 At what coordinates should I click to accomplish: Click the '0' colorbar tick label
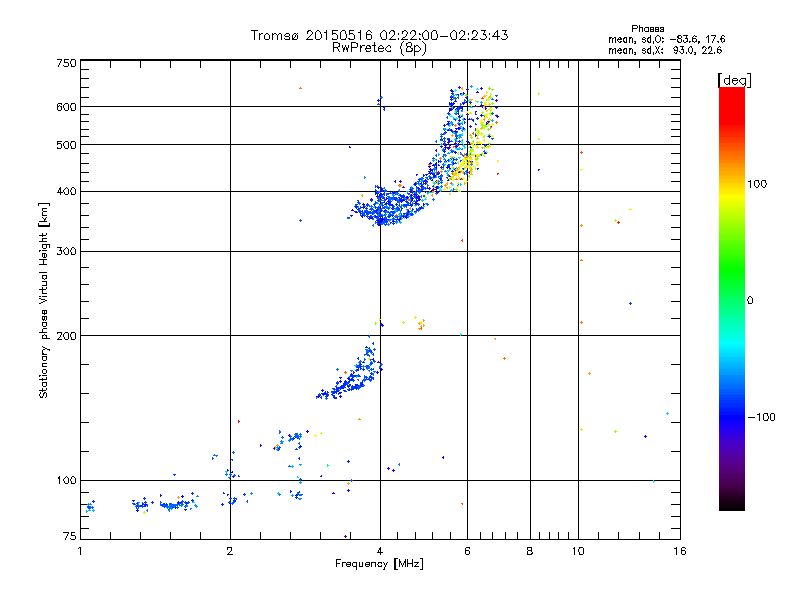[x=750, y=301]
